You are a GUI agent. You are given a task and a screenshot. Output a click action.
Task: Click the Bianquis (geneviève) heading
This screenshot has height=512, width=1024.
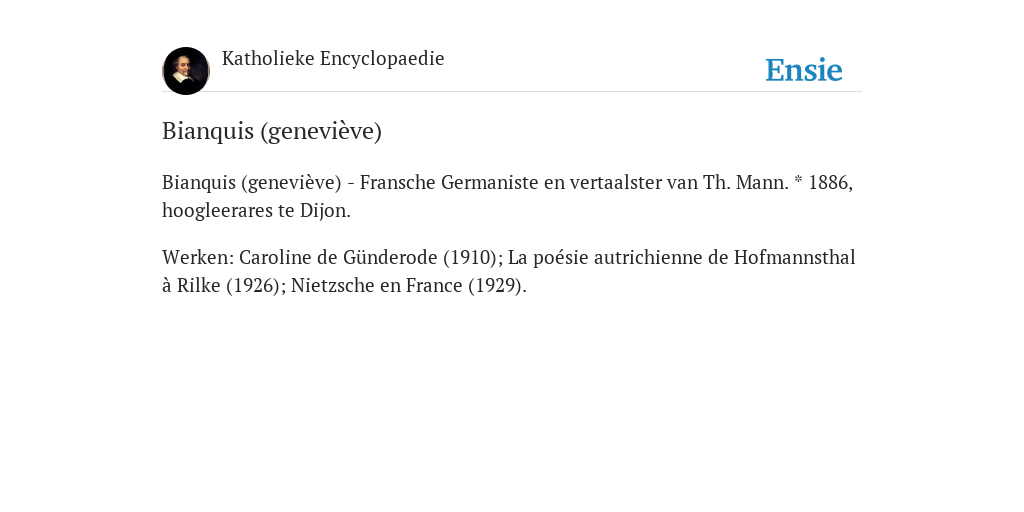click(x=272, y=131)
